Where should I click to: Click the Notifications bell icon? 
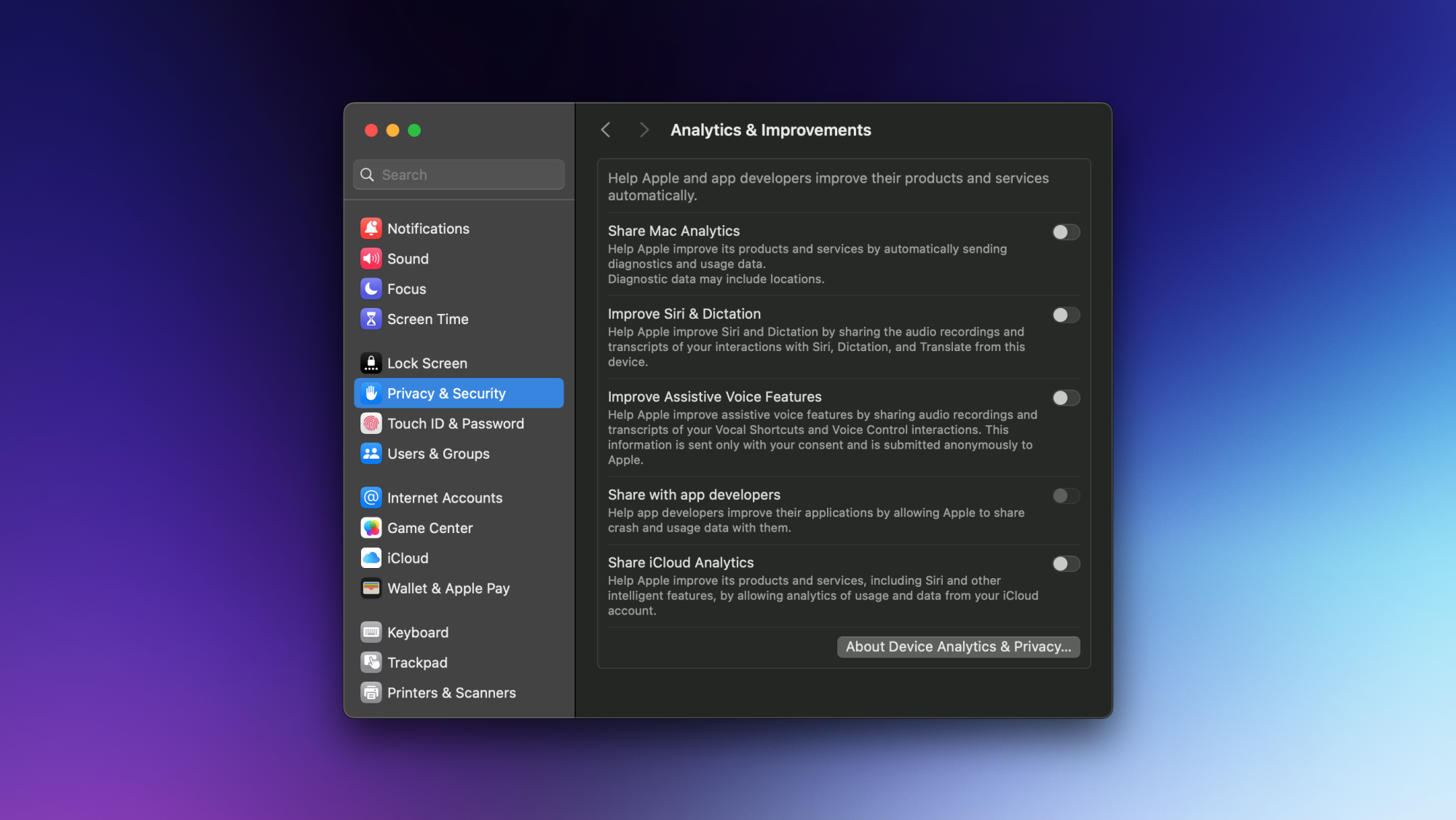(371, 229)
